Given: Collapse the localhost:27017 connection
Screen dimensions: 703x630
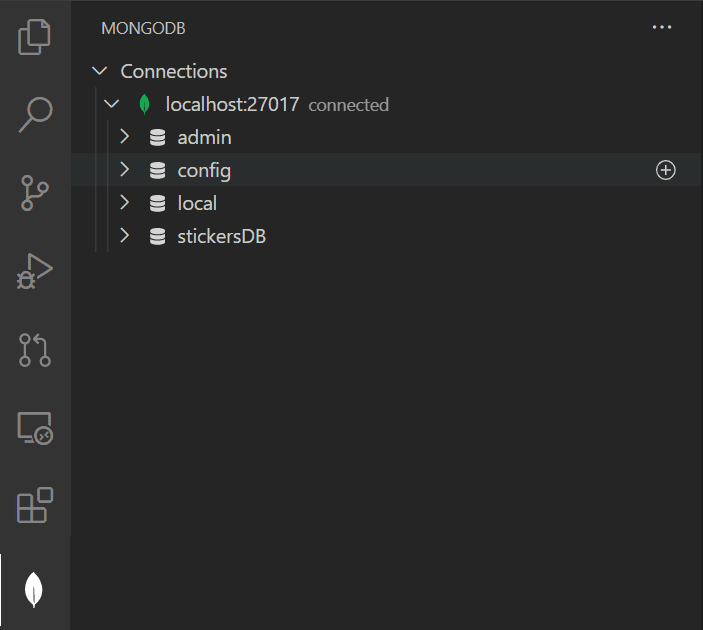Looking at the screenshot, I should point(112,104).
